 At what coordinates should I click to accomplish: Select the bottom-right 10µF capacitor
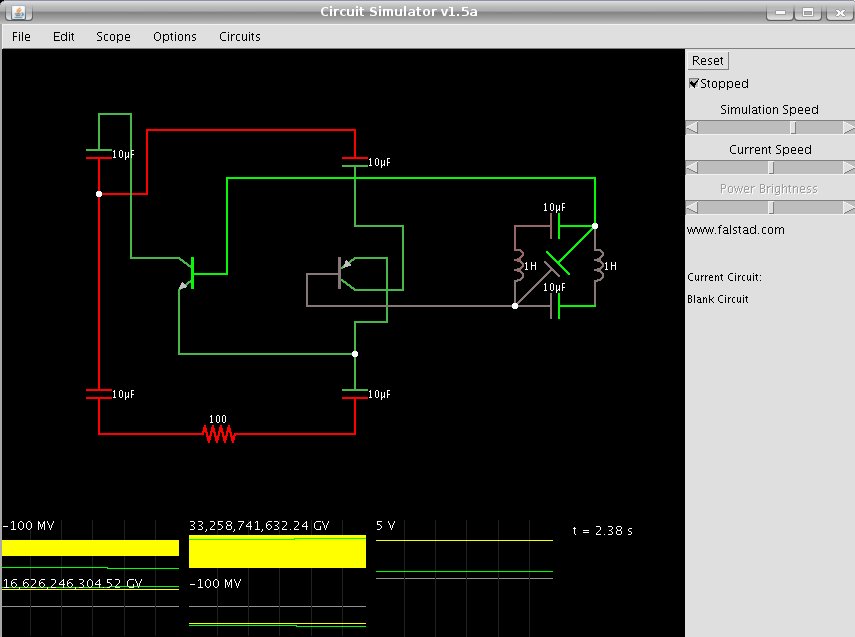tap(355, 394)
